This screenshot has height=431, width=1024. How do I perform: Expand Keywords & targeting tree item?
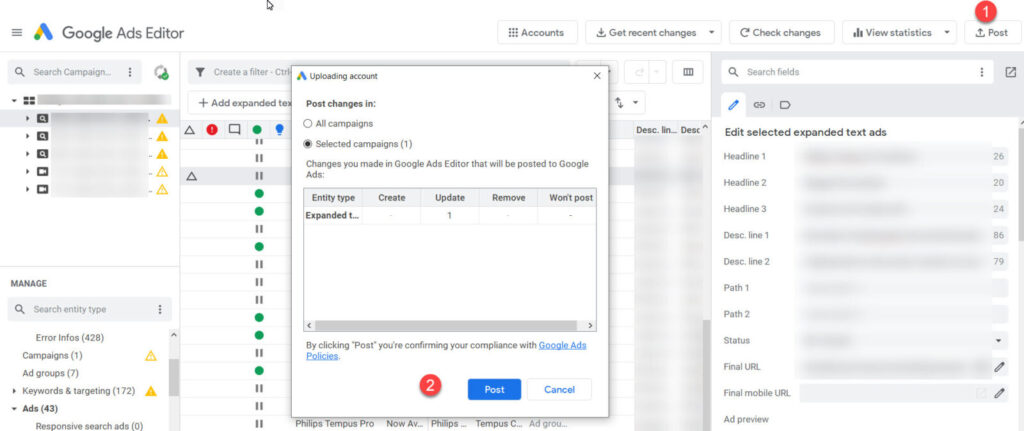(x=14, y=391)
